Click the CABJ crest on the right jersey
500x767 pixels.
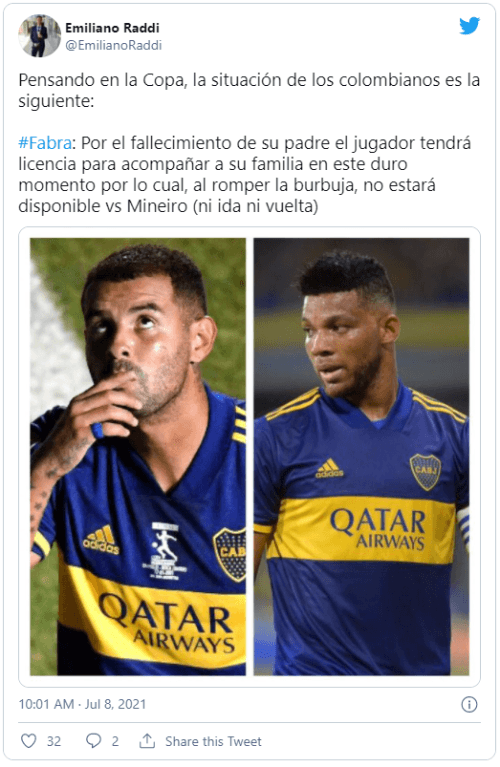[x=425, y=471]
